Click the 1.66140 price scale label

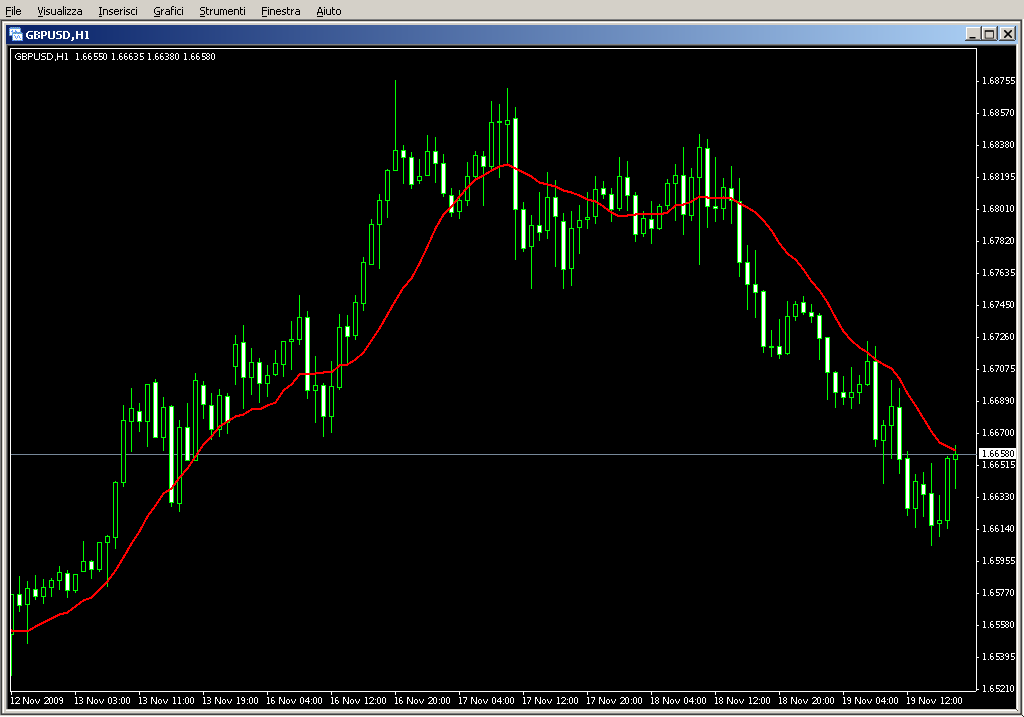999,529
